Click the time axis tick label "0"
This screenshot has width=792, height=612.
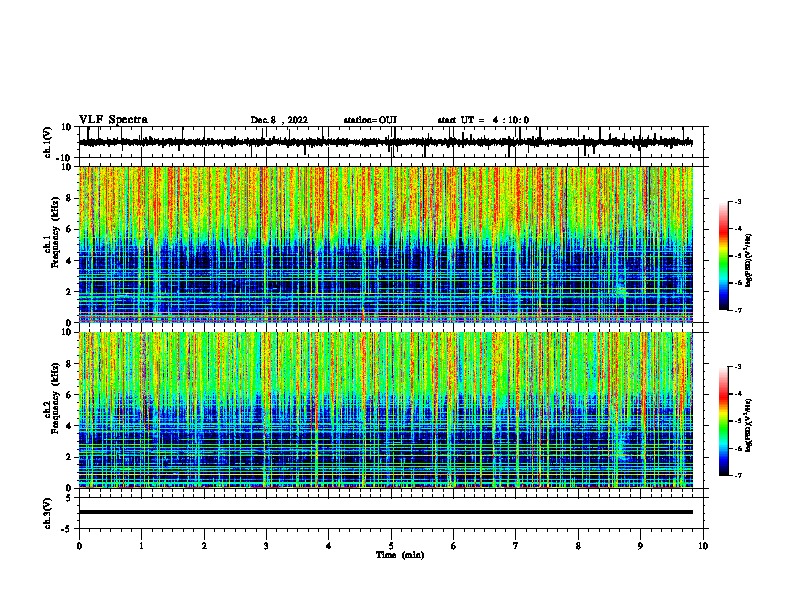(79, 546)
